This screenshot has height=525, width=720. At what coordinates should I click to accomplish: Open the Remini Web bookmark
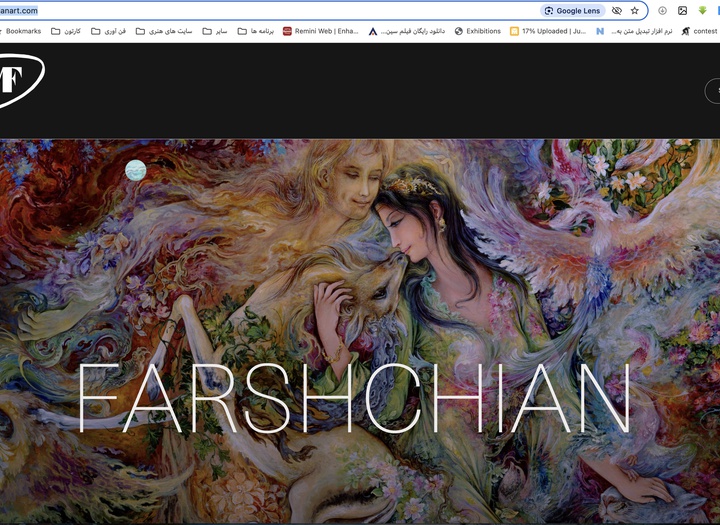(321, 31)
